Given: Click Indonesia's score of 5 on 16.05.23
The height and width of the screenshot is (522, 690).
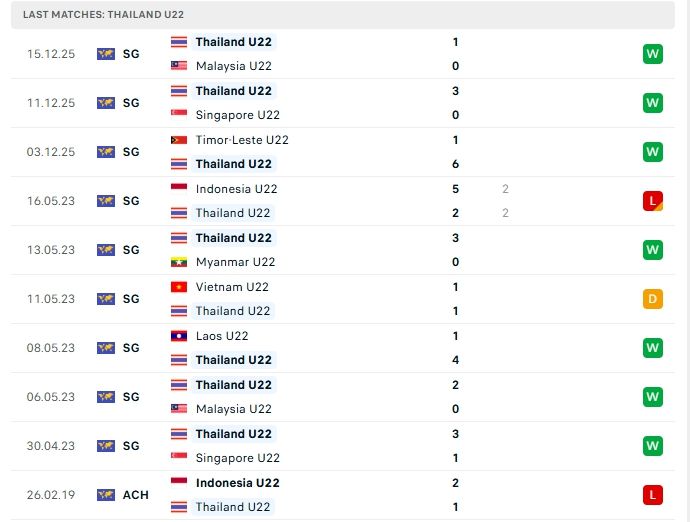Looking at the screenshot, I should (455, 189).
